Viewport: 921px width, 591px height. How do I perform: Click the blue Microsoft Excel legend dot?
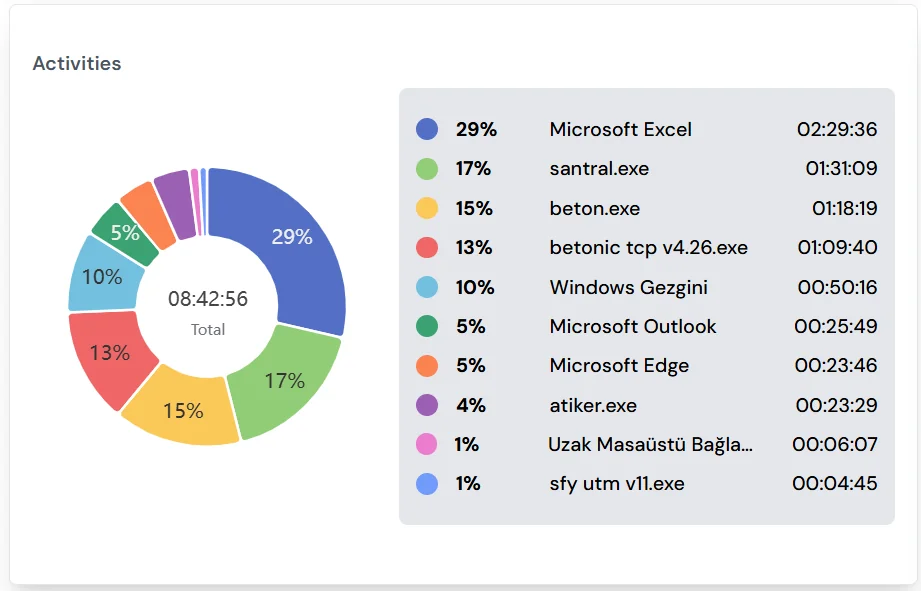pyautogui.click(x=427, y=129)
